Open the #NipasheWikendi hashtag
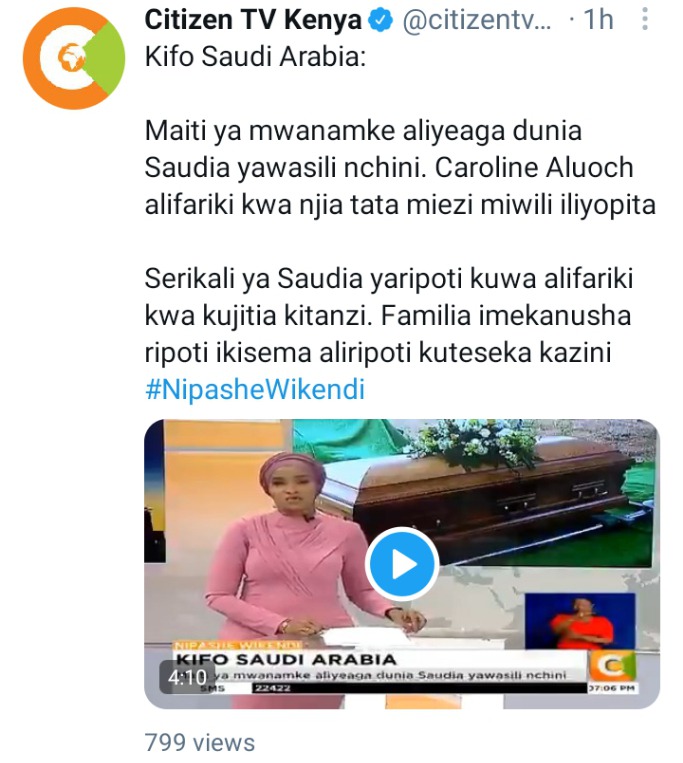This screenshot has width=683, height=763. (x=255, y=389)
